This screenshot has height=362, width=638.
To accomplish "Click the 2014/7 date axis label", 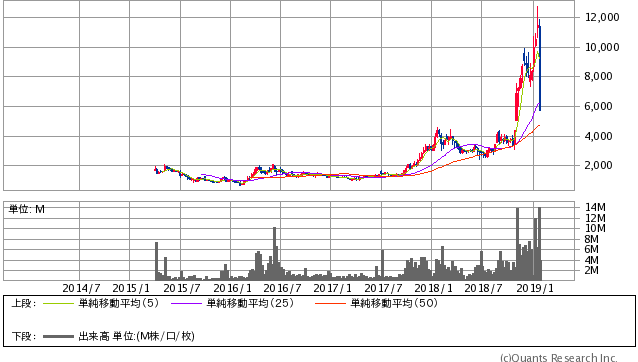I will pyautogui.click(x=81, y=288).
